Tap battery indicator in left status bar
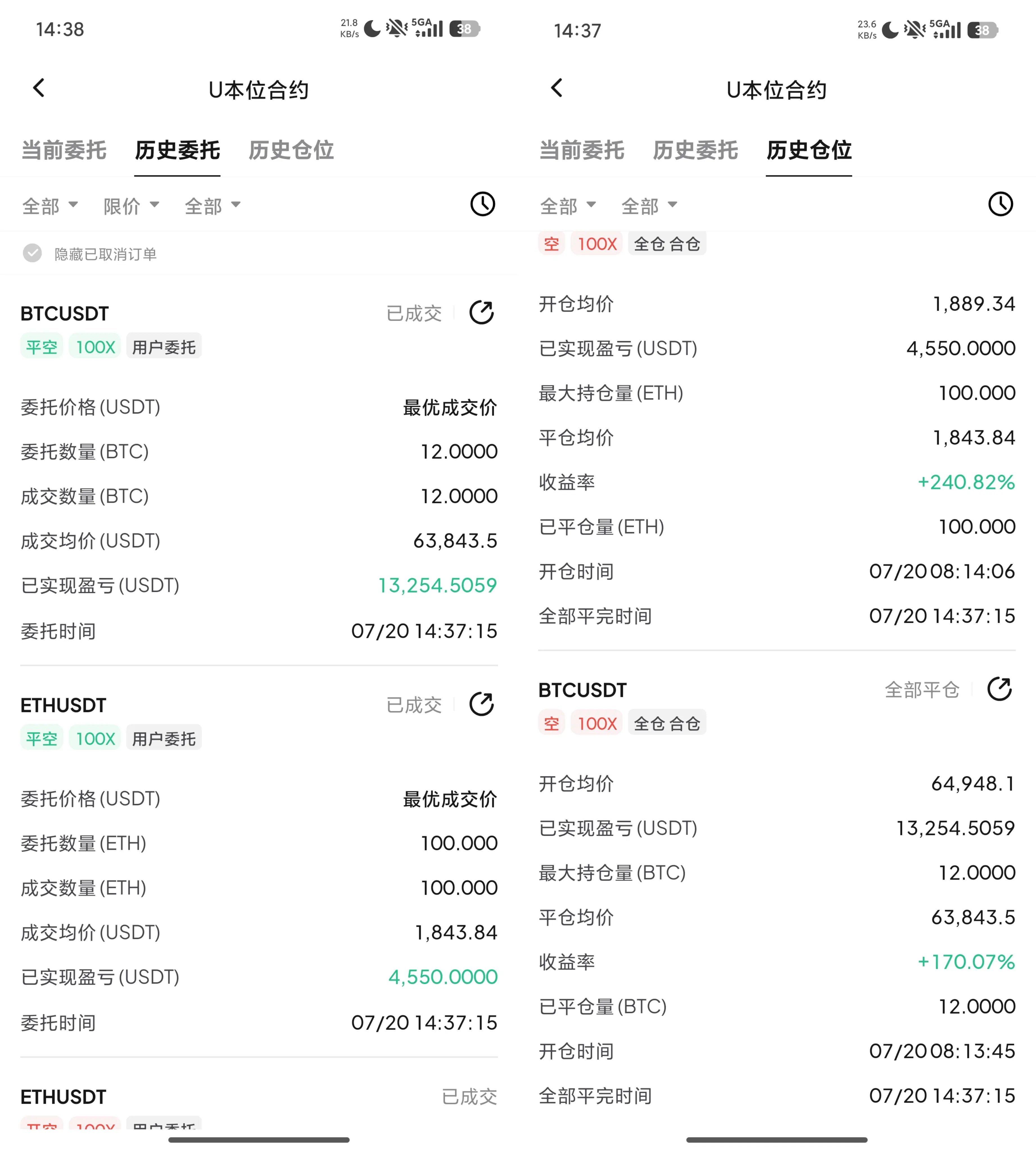The image size is (1036, 1151). [465, 29]
